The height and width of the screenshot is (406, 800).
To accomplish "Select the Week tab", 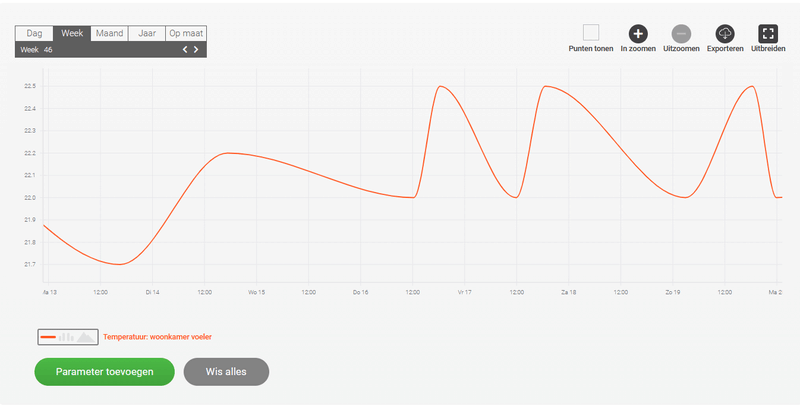I will (x=72, y=33).
